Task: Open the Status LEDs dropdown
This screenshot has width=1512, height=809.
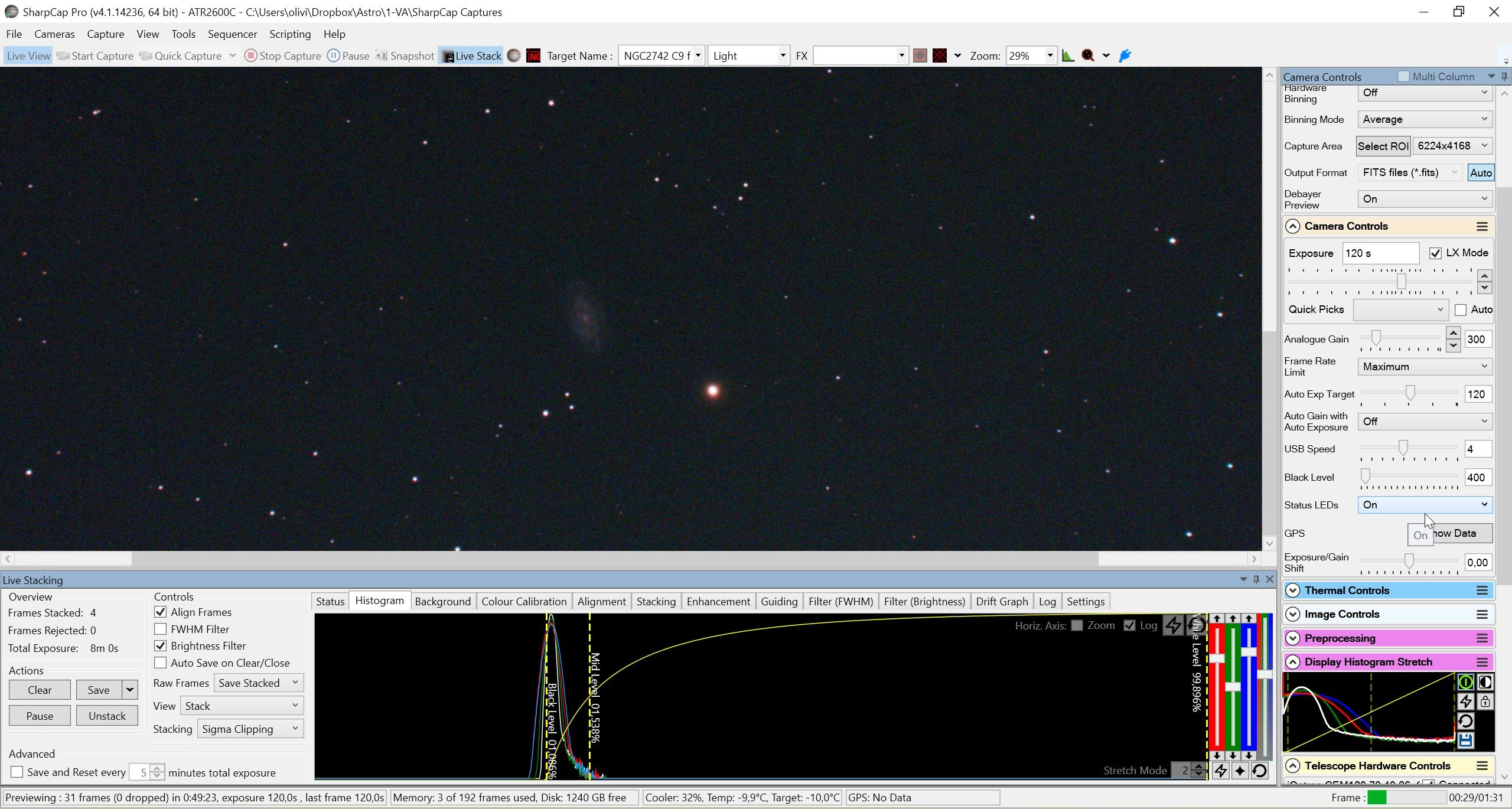Action: pos(1425,505)
